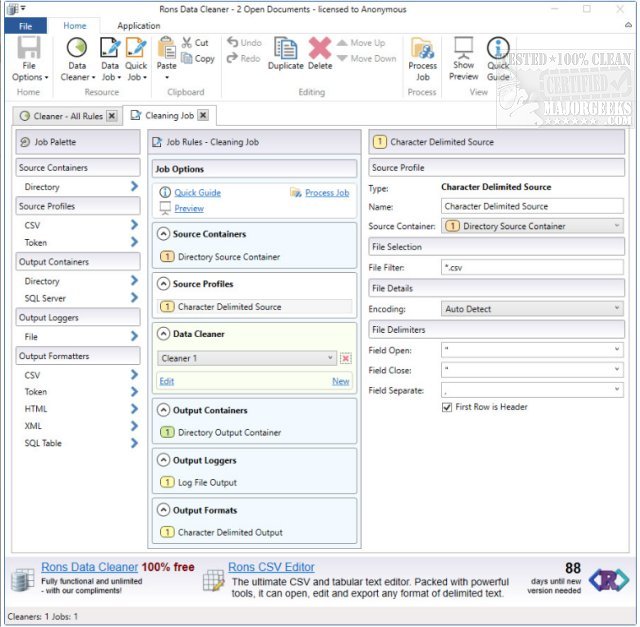The image size is (640, 627).
Task: Click the Preview link
Action: pyautogui.click(x=189, y=209)
